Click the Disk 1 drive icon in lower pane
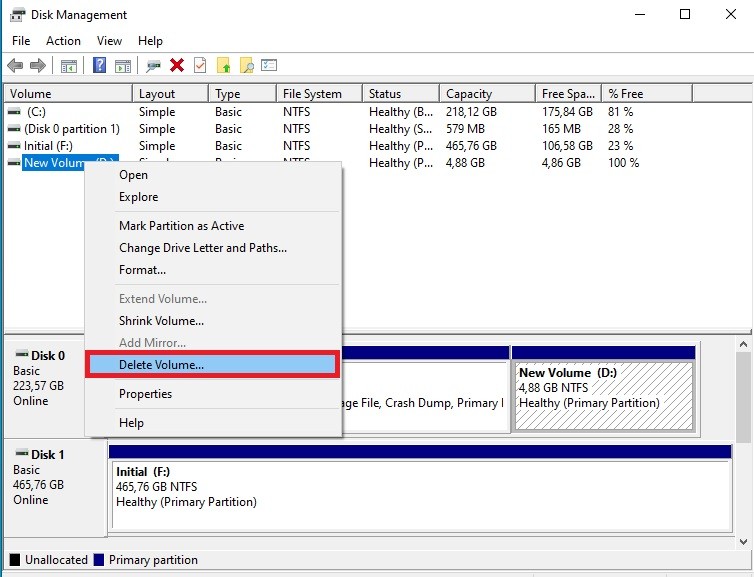Screen dimensions: 754x577 tap(22, 453)
